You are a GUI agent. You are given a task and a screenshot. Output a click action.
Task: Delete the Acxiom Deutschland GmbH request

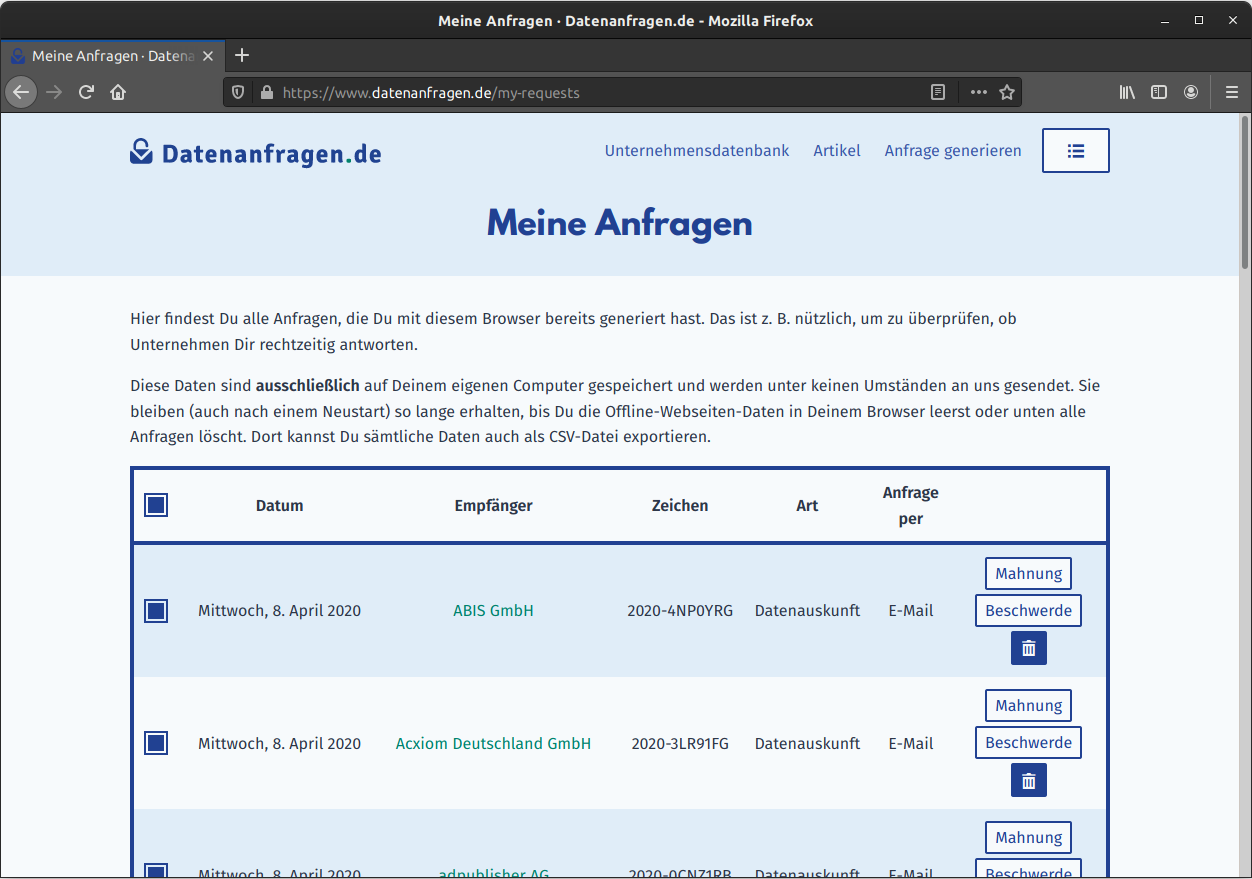(x=1029, y=780)
